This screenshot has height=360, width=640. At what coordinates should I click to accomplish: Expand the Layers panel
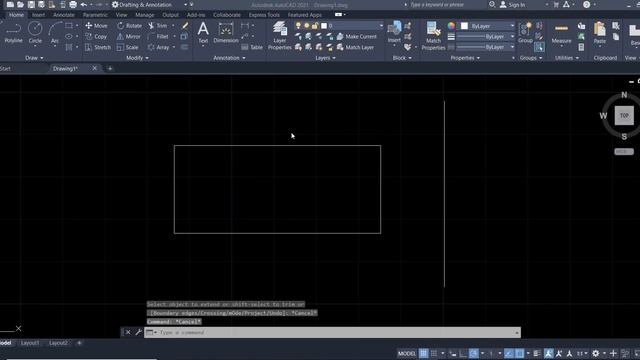(x=325, y=58)
